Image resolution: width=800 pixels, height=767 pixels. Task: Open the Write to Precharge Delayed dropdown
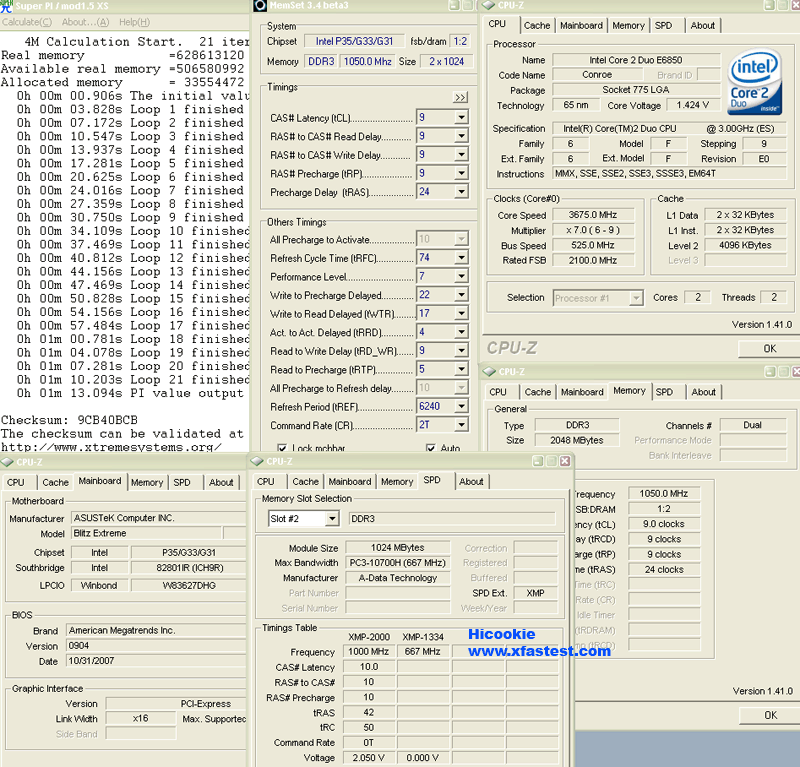coord(461,294)
